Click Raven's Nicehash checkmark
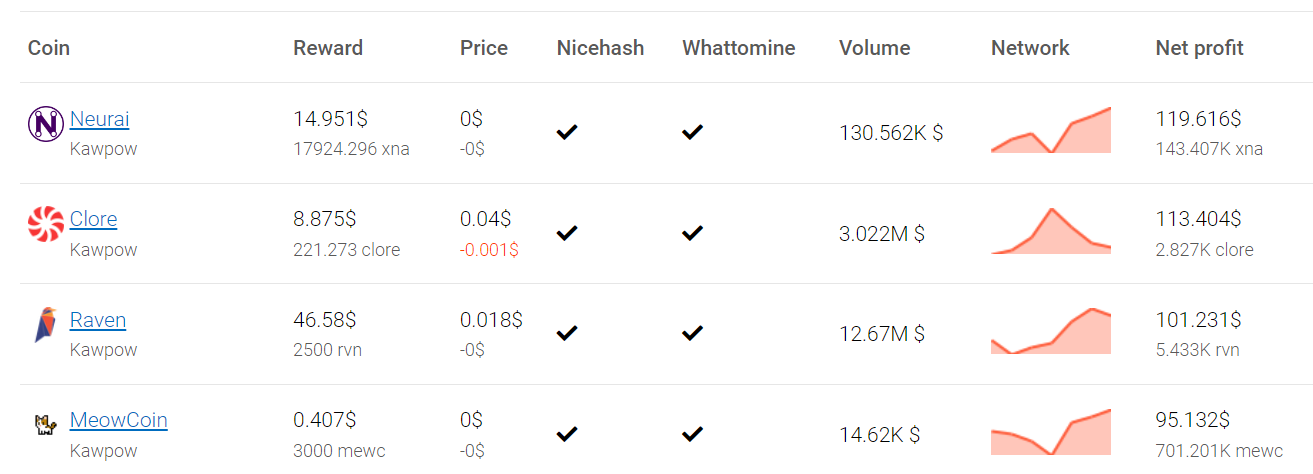The width and height of the screenshot is (1313, 474). coord(567,333)
